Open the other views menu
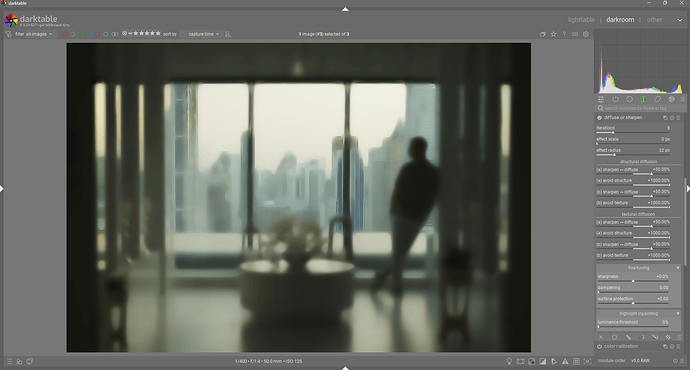 point(654,20)
